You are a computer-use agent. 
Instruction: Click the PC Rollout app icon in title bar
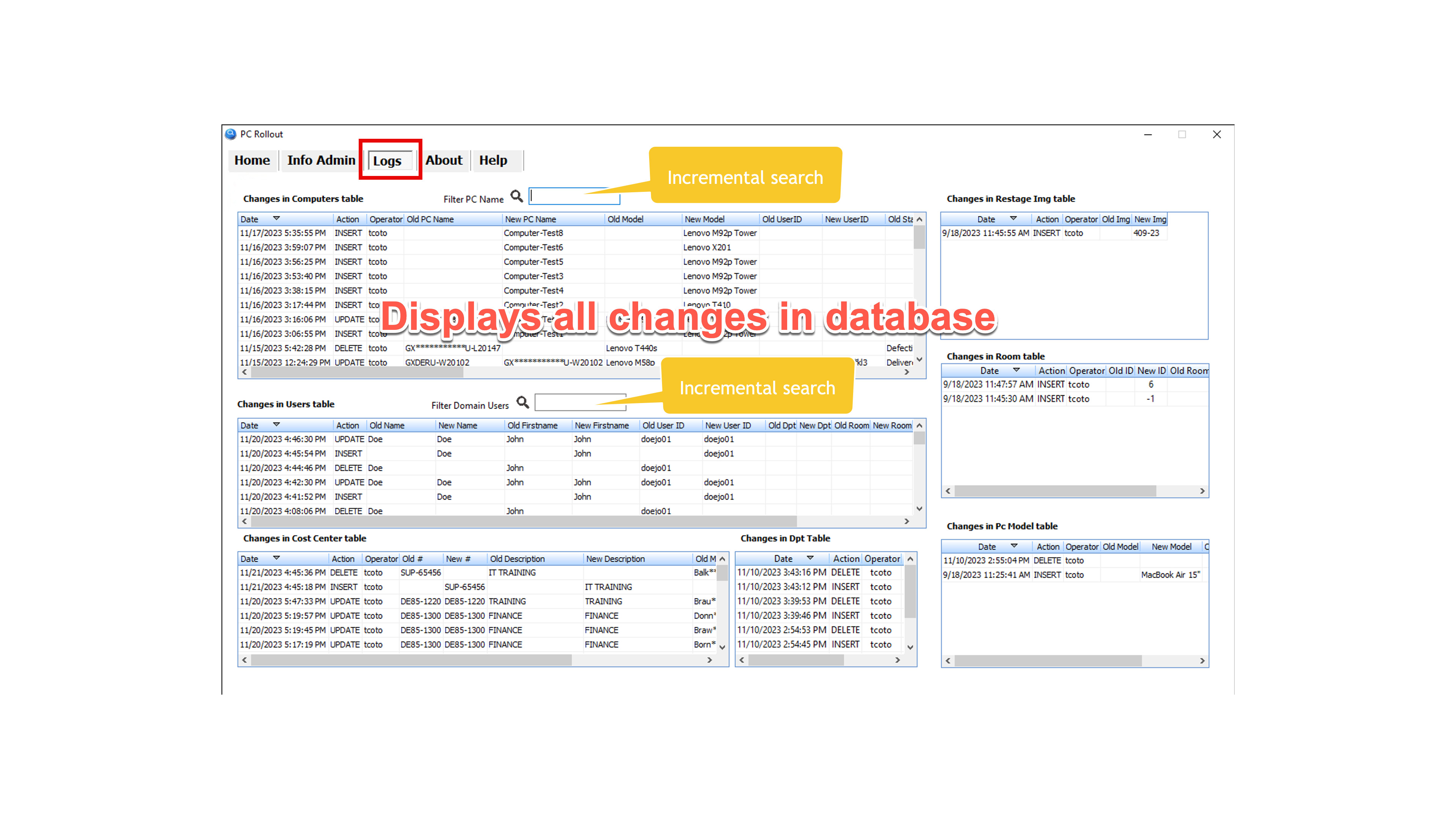231,134
